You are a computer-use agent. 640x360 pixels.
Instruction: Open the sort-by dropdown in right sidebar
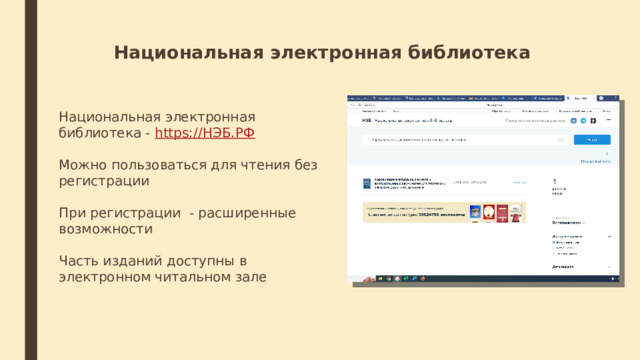568,223
